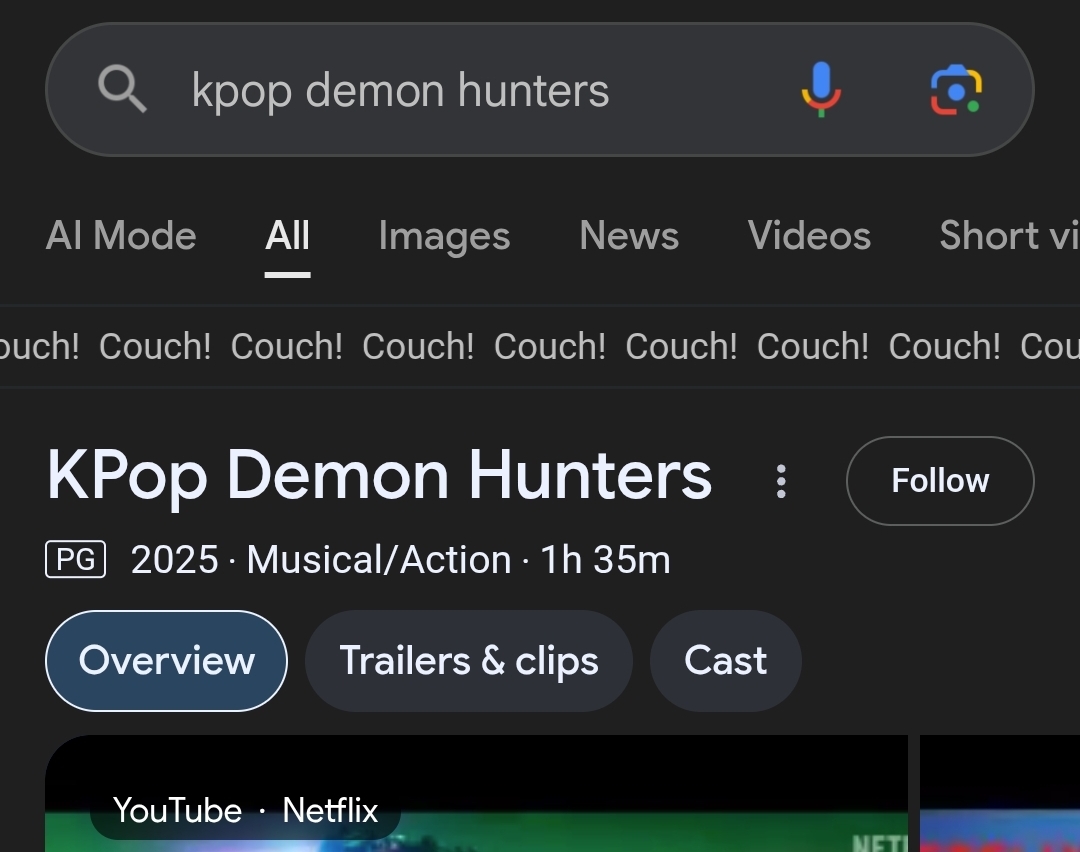View the Cast section
The image size is (1080, 852).
coord(725,661)
